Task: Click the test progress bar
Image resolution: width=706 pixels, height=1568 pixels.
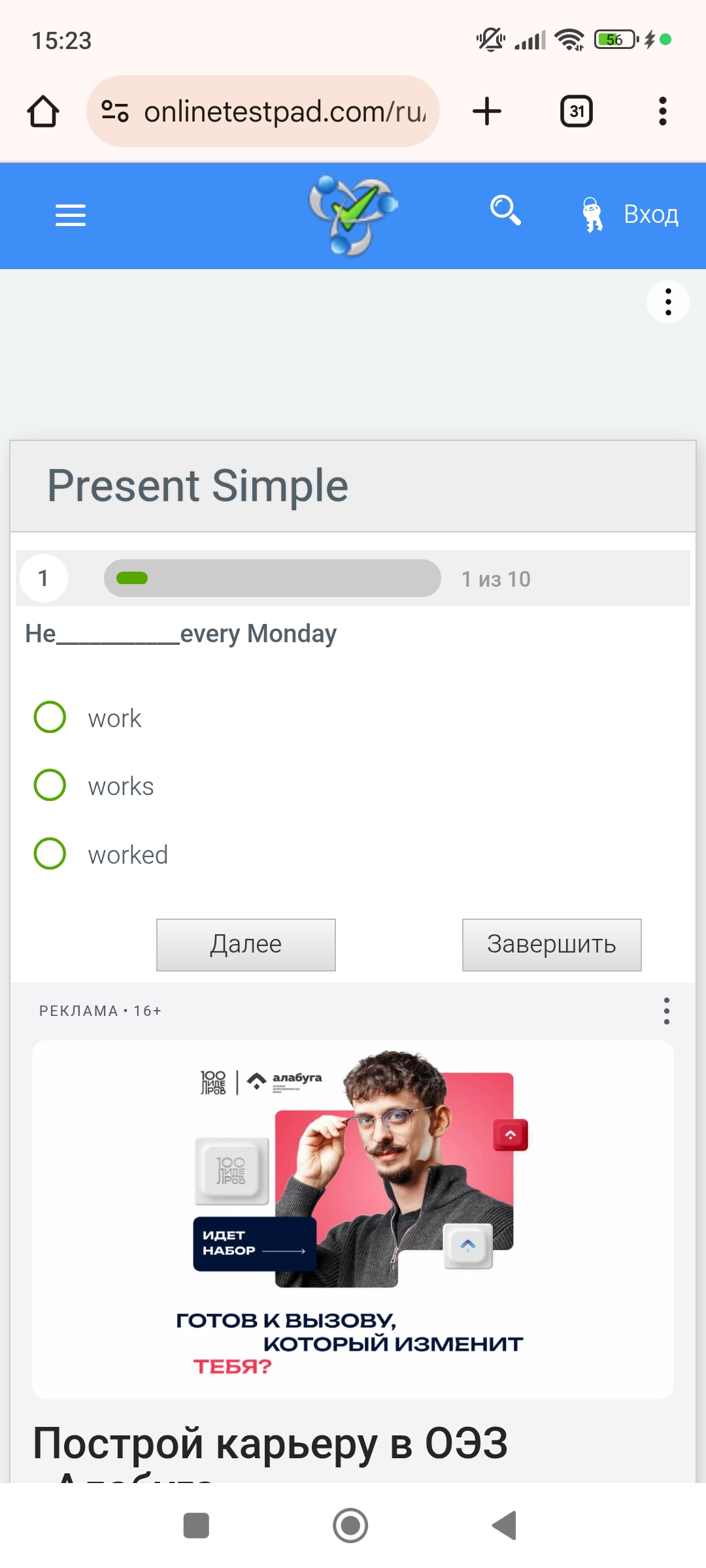Action: tap(273, 578)
